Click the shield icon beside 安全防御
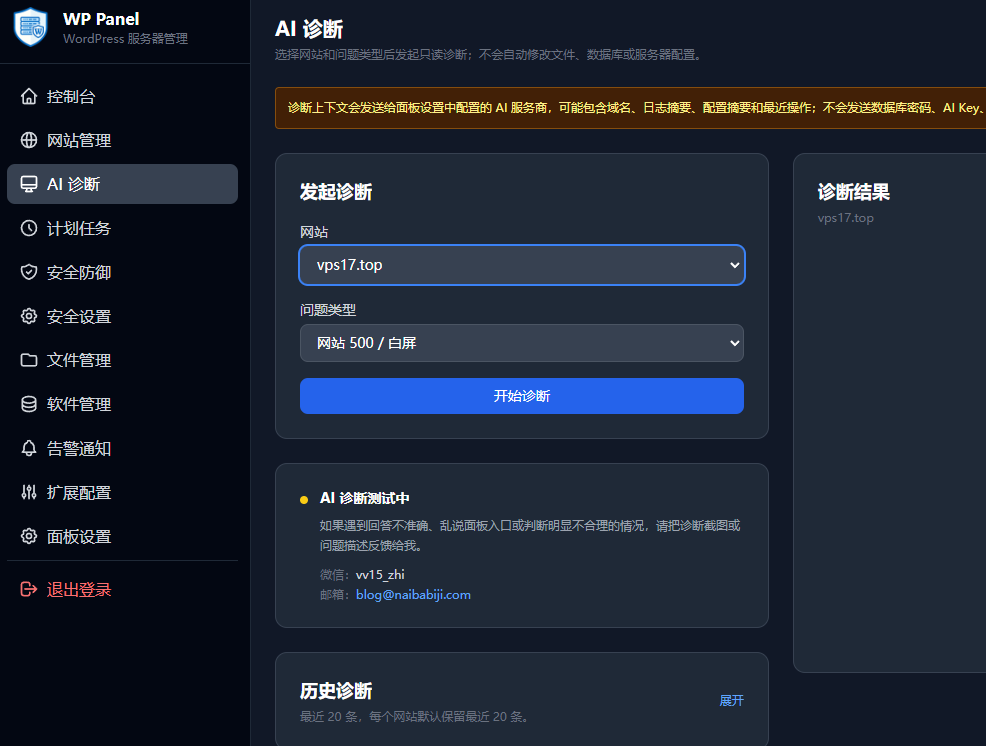This screenshot has height=746, width=986. point(29,272)
